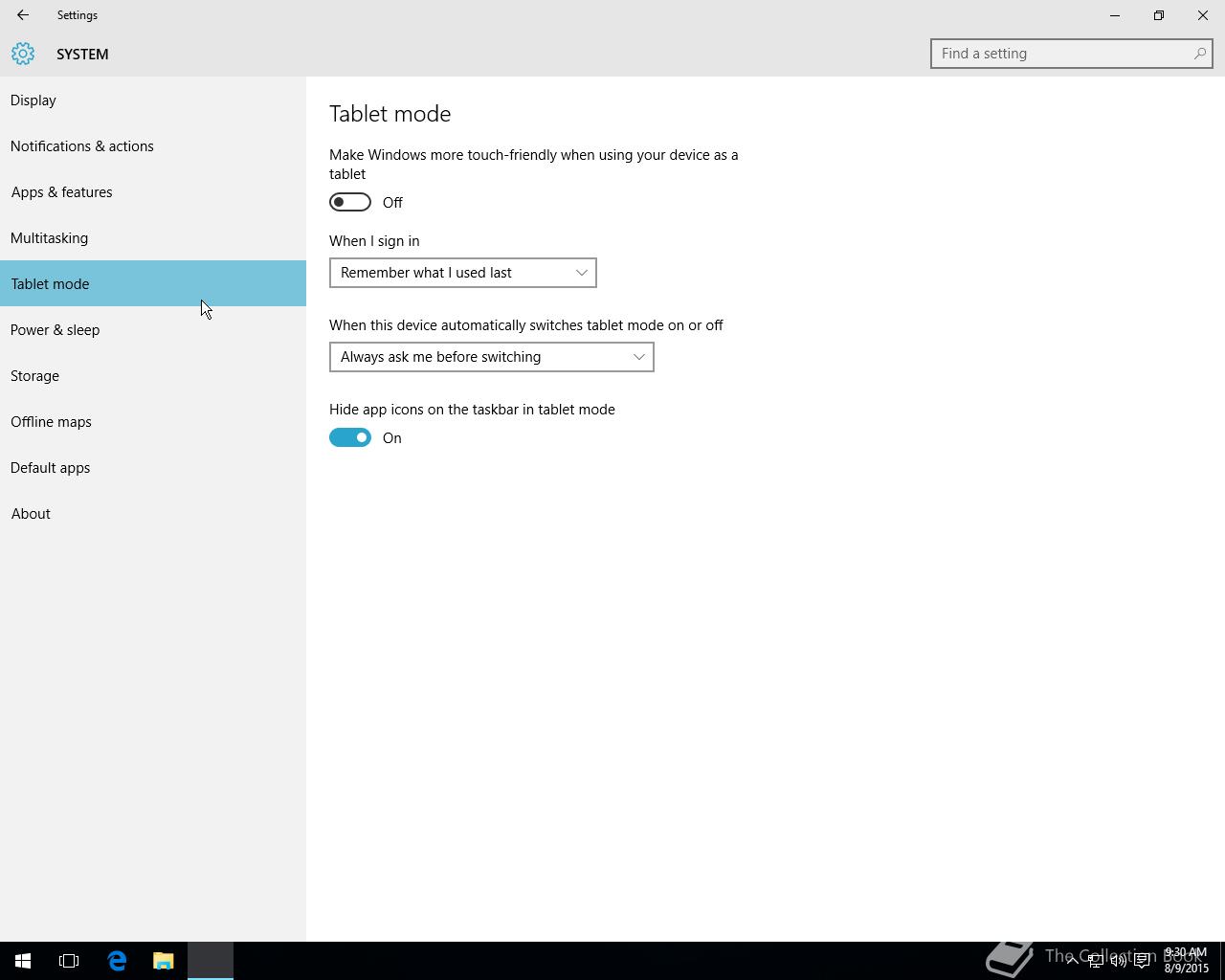Select Notifications & actions in the sidebar

(x=153, y=146)
